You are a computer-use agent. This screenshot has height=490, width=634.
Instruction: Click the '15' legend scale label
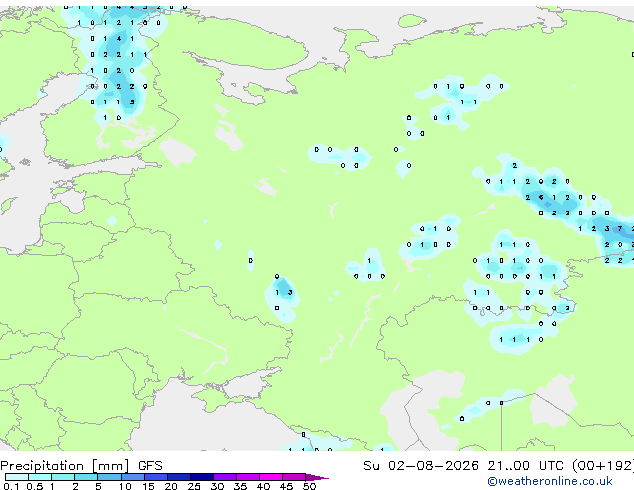click(x=148, y=486)
